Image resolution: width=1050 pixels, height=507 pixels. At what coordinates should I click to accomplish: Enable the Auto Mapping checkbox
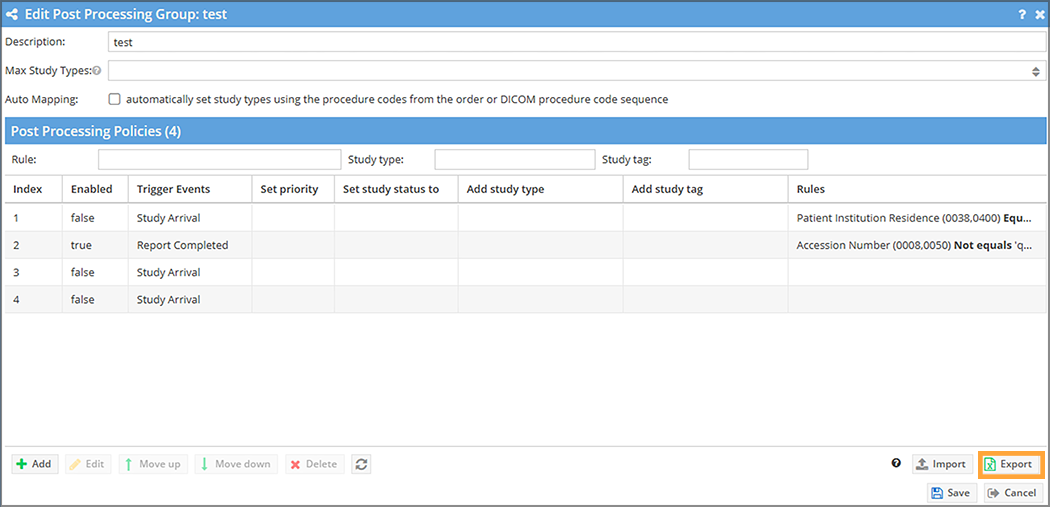(115, 99)
